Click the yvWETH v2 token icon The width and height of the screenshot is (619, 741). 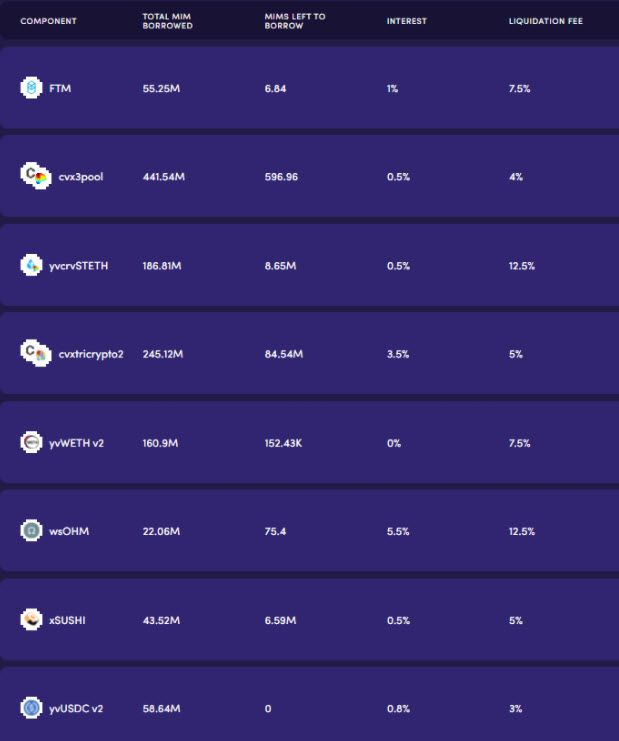tap(31, 442)
